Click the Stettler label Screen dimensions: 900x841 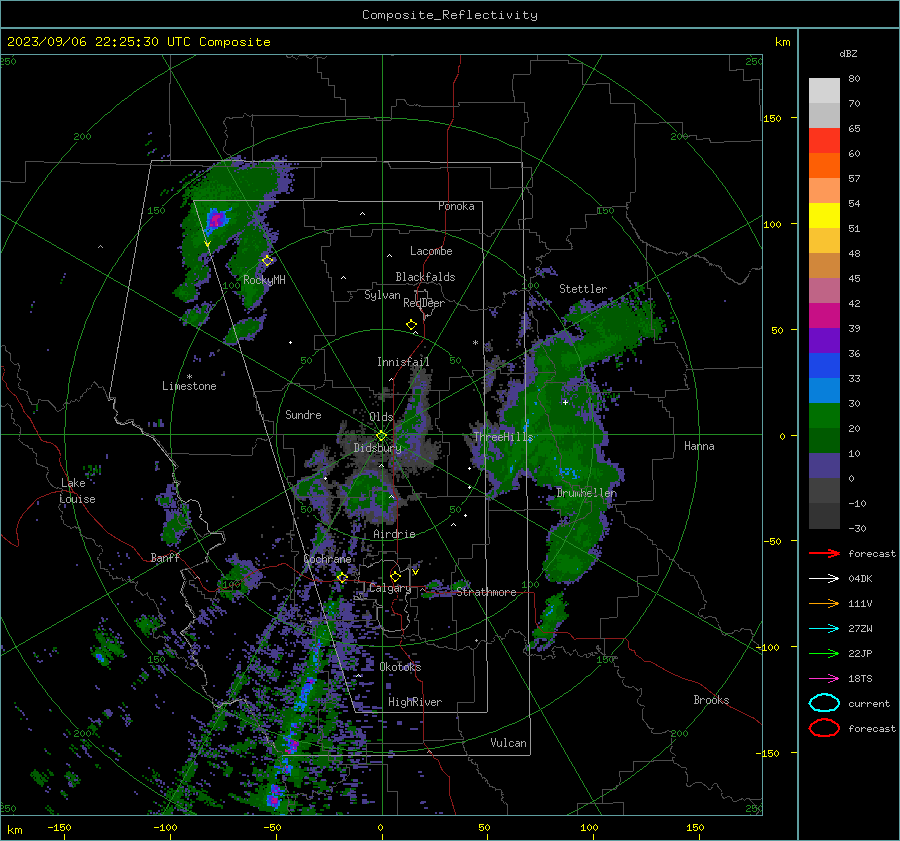pos(583,289)
